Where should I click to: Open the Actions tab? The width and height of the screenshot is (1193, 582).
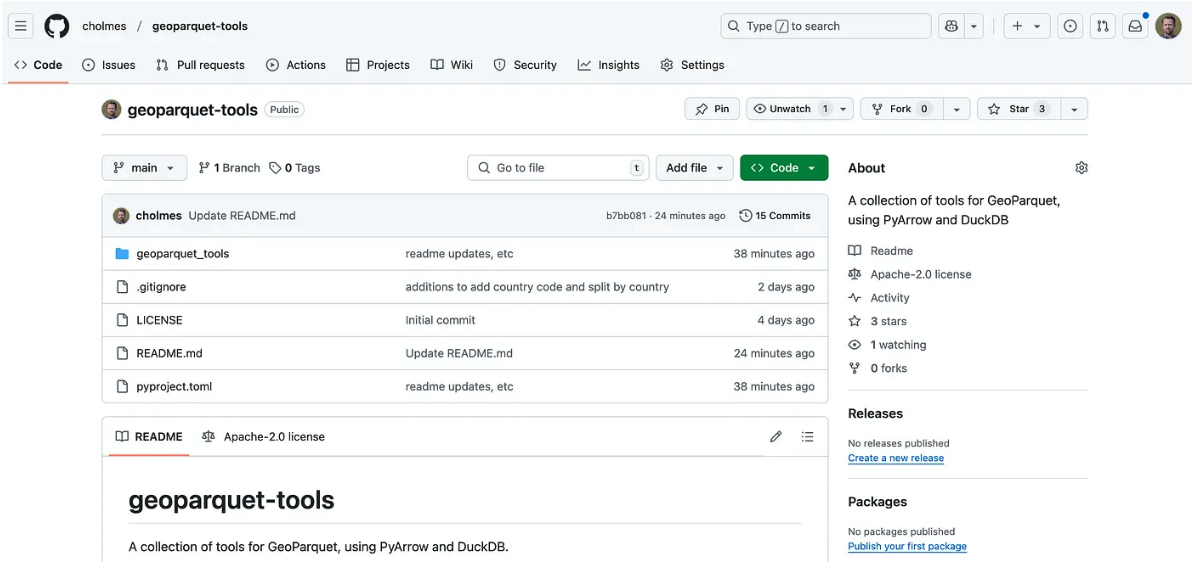click(x=295, y=65)
